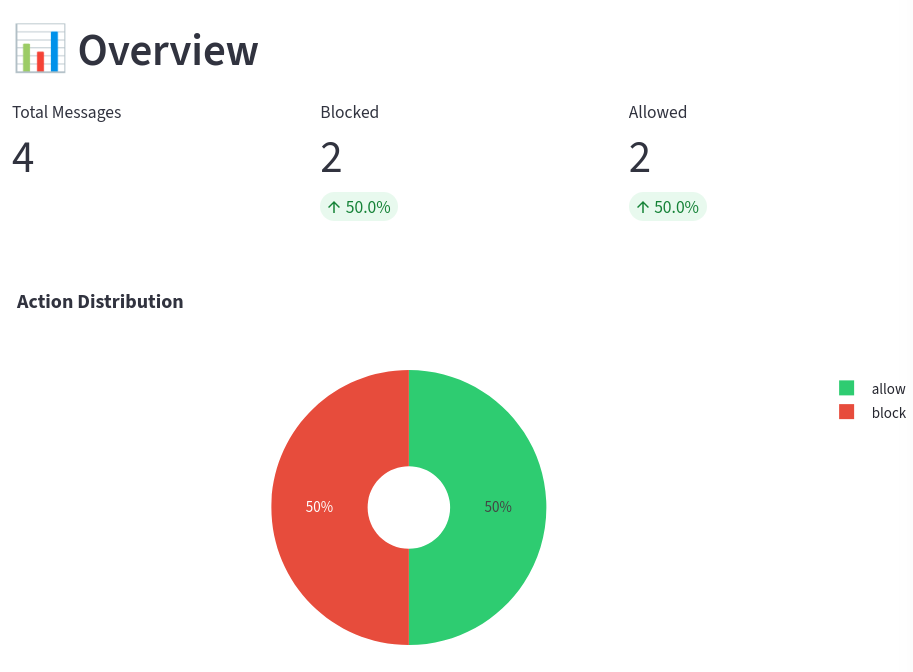Select the Overview heading
This screenshot has width=913, height=672.
167,49
